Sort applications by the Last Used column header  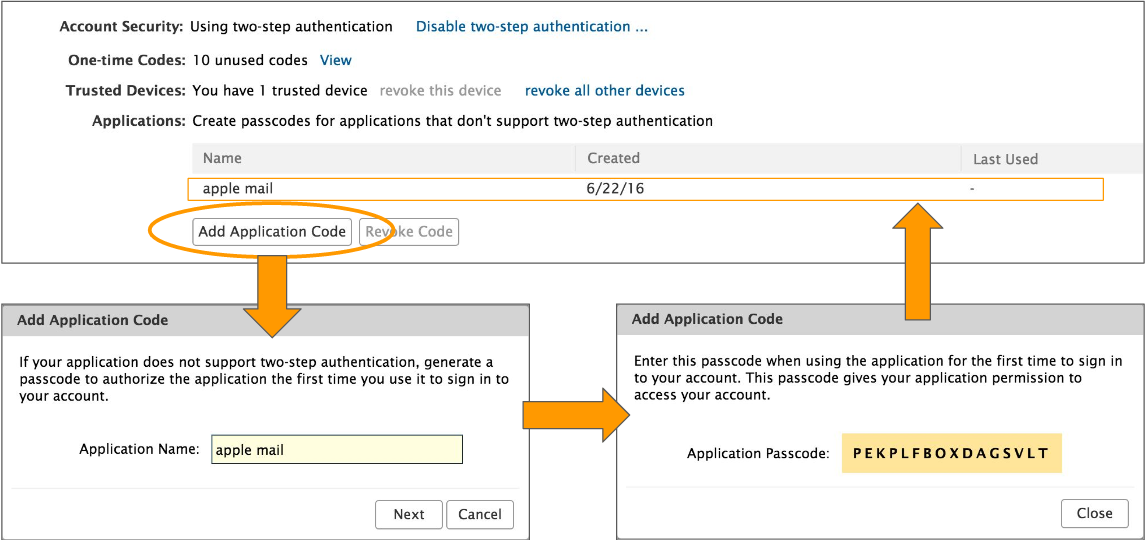click(x=1005, y=159)
